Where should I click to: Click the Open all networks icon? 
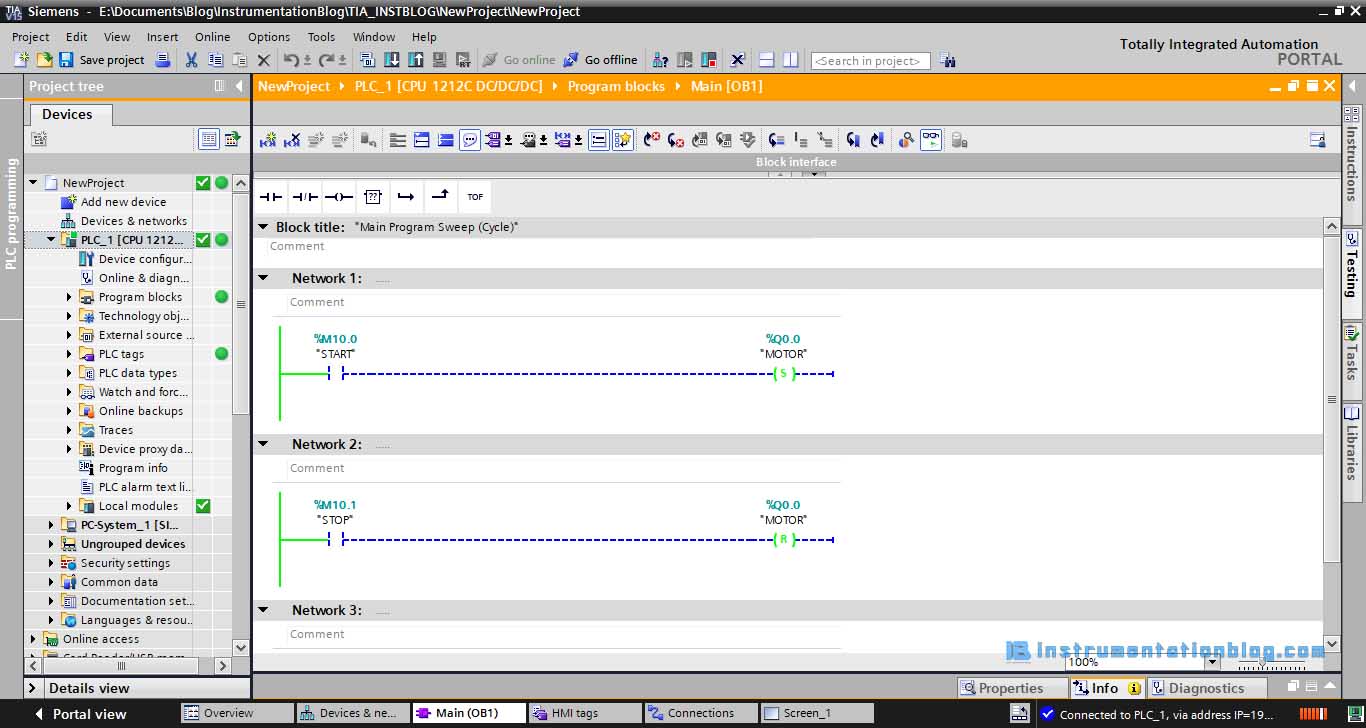click(422, 140)
